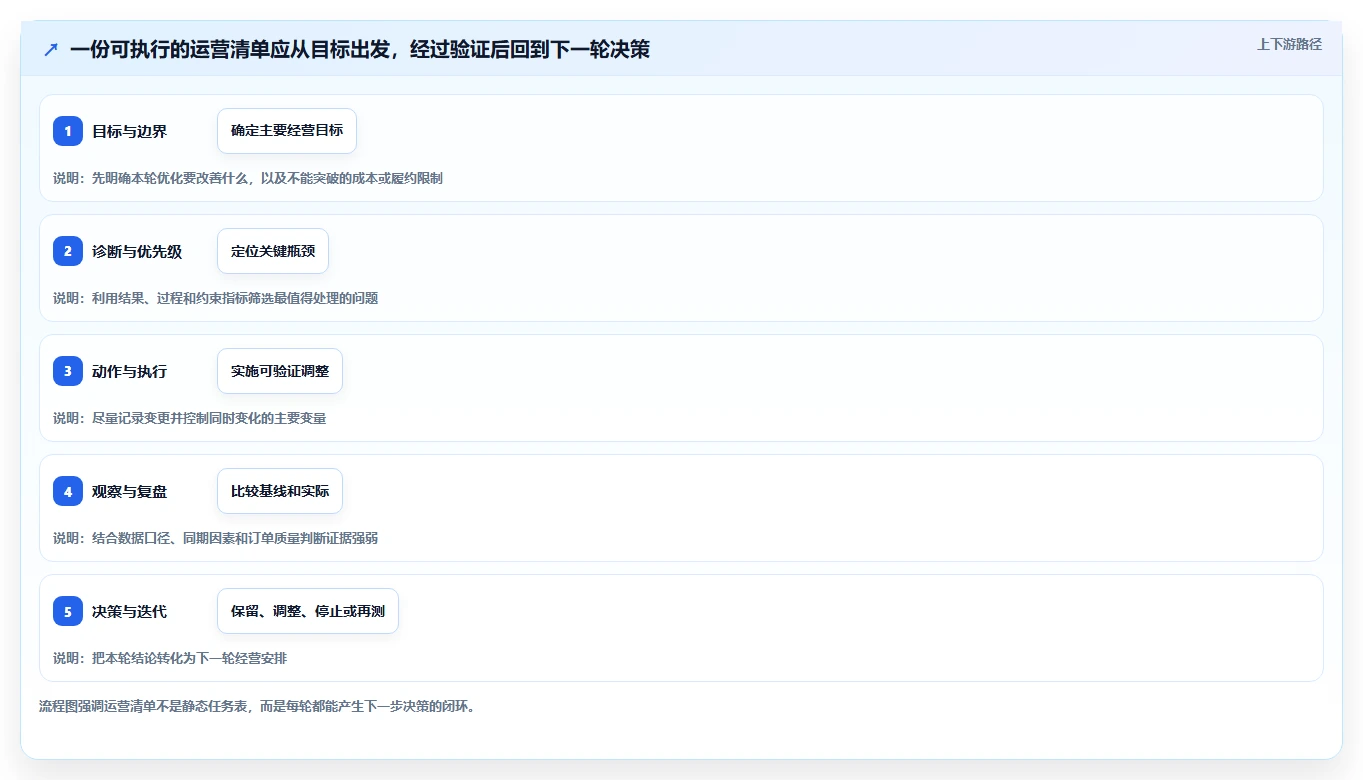Screen dimensions: 1363x780
Task: Click the step 1 number badge
Action: point(68,131)
